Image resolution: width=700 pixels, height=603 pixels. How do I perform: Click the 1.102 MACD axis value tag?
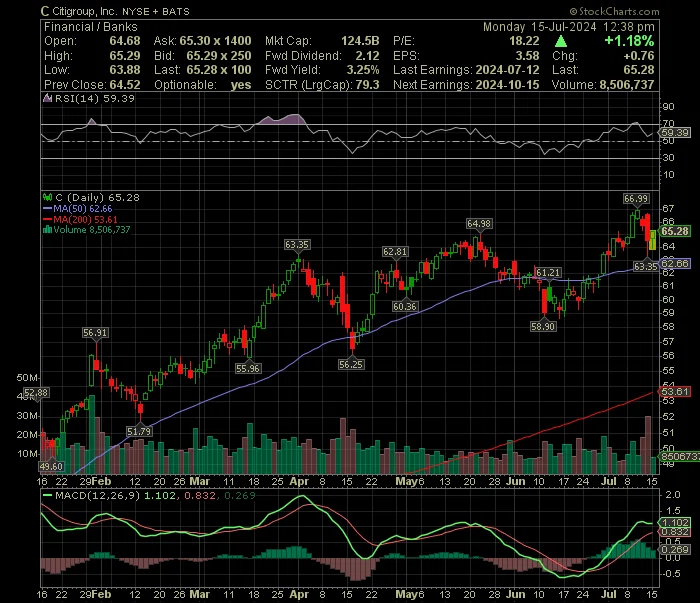point(675,523)
